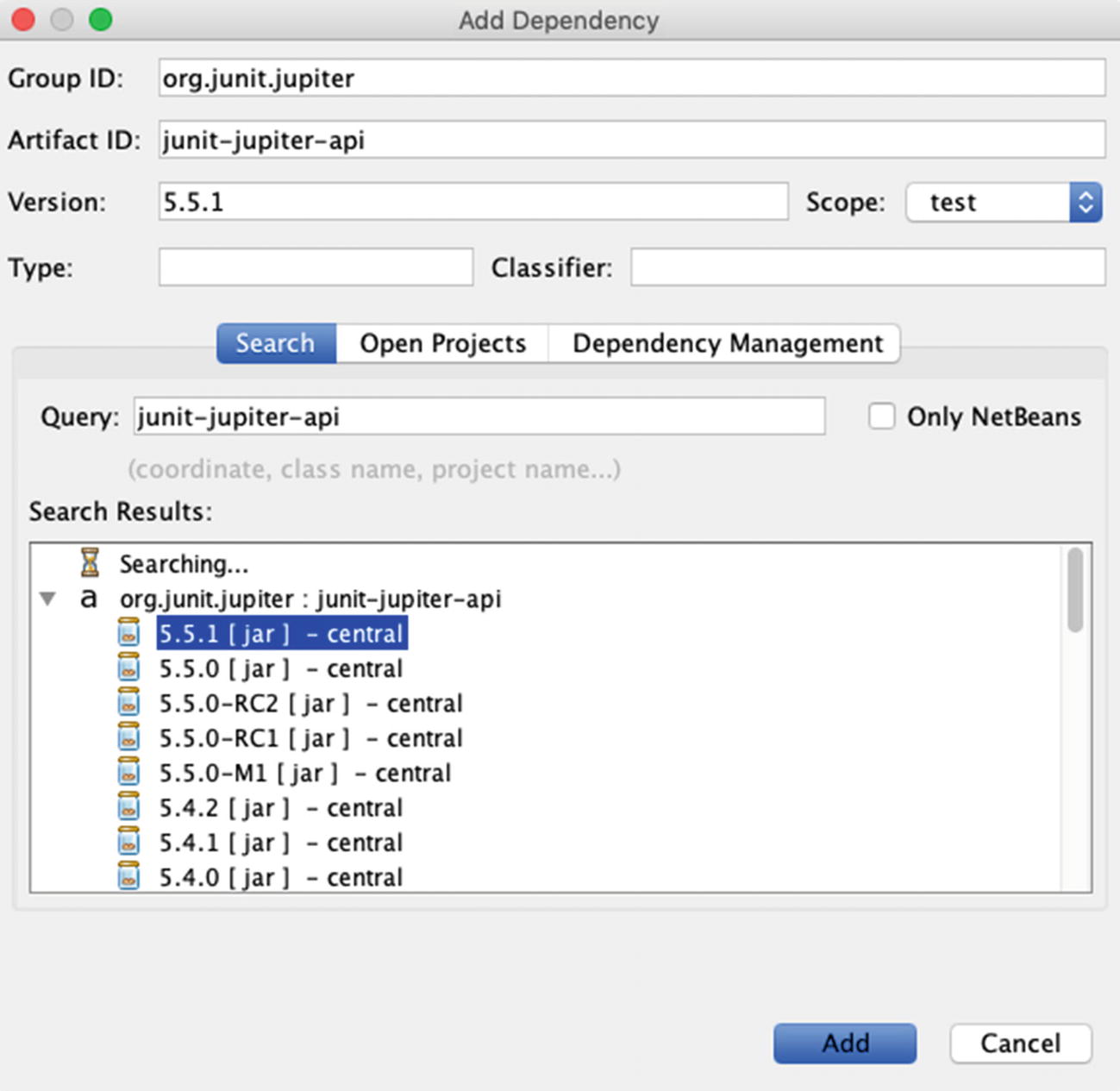Click the jar icon beside version 5.5.0
This screenshot has width=1120, height=1091.
[128, 668]
